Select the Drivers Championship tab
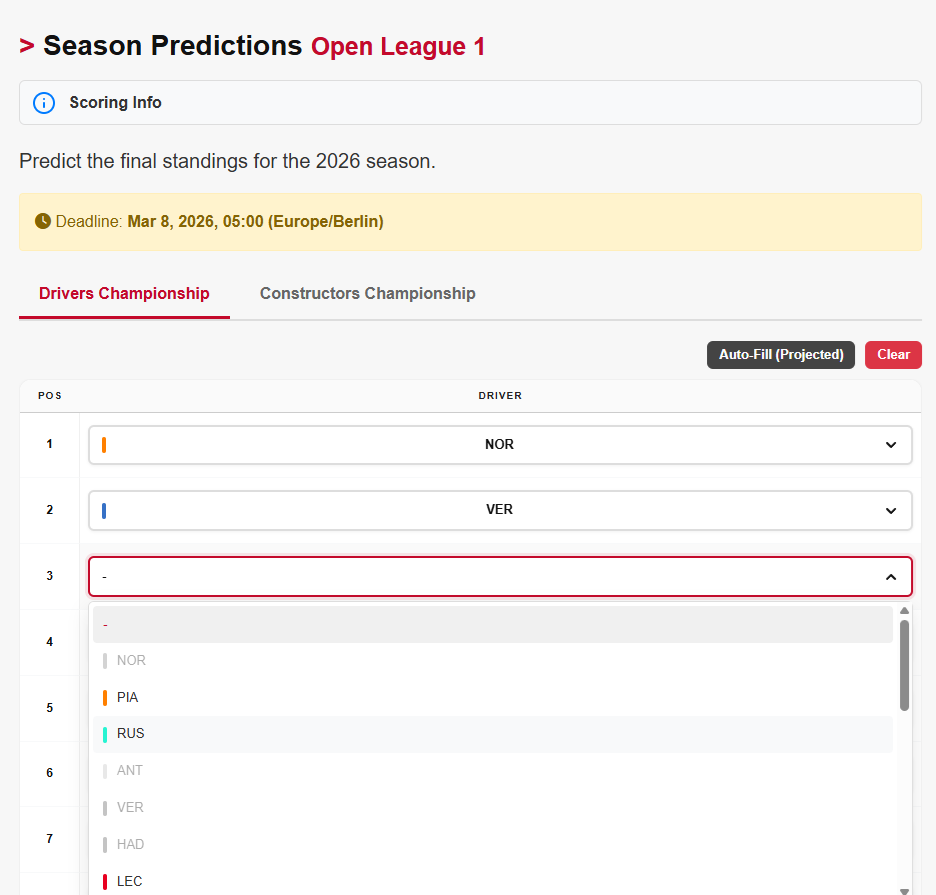The height and width of the screenshot is (895, 936). (x=124, y=293)
